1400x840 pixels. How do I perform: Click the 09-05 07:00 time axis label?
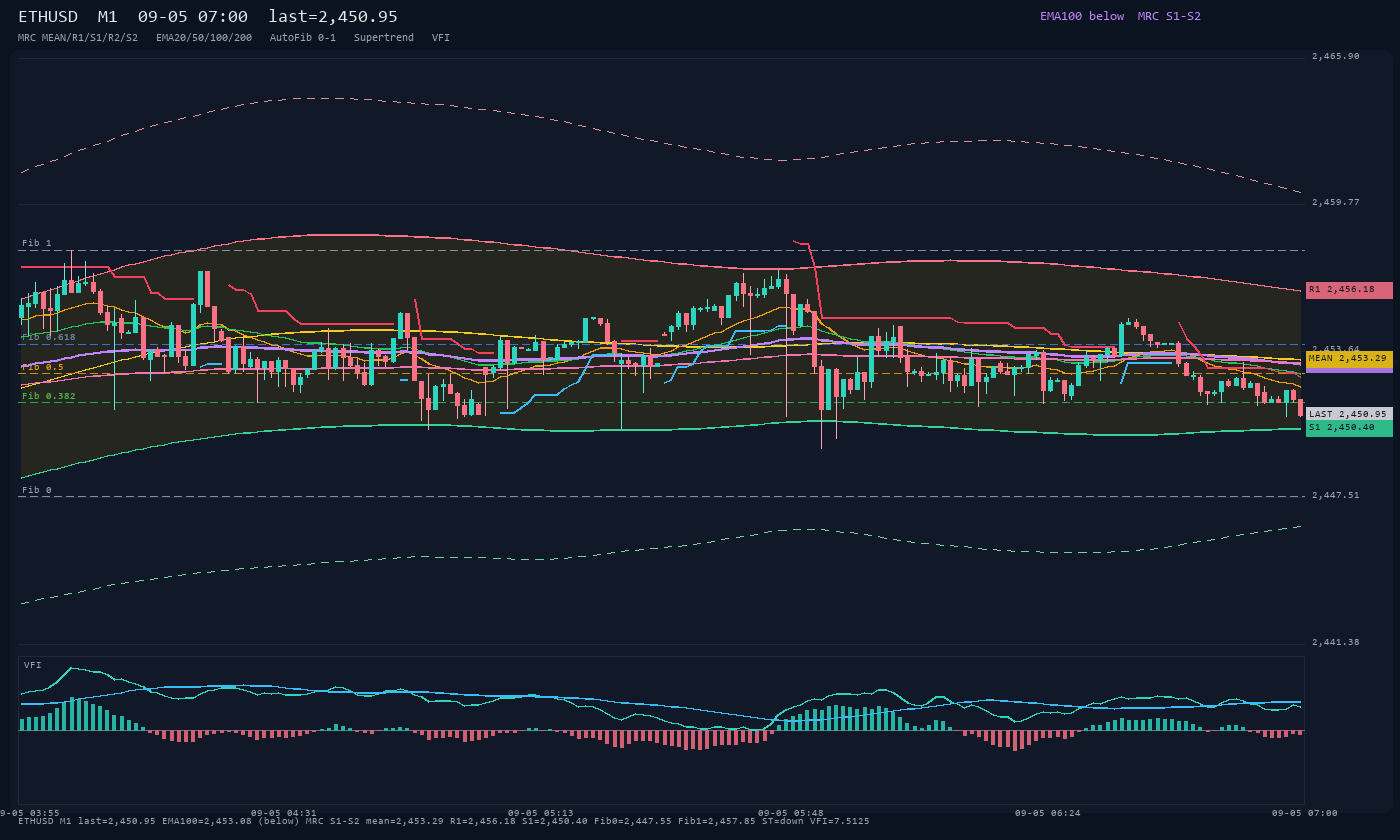click(1304, 813)
